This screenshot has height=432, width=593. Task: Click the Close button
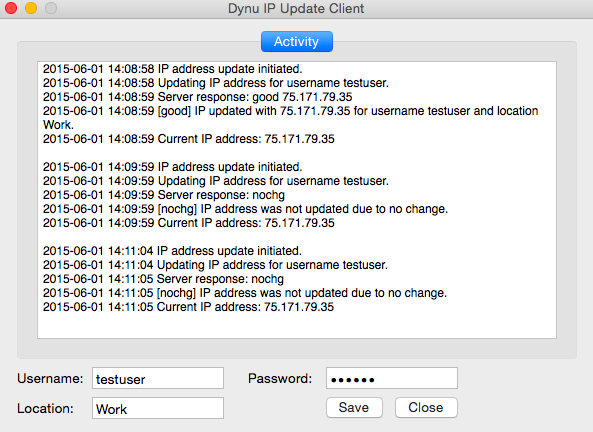[426, 407]
